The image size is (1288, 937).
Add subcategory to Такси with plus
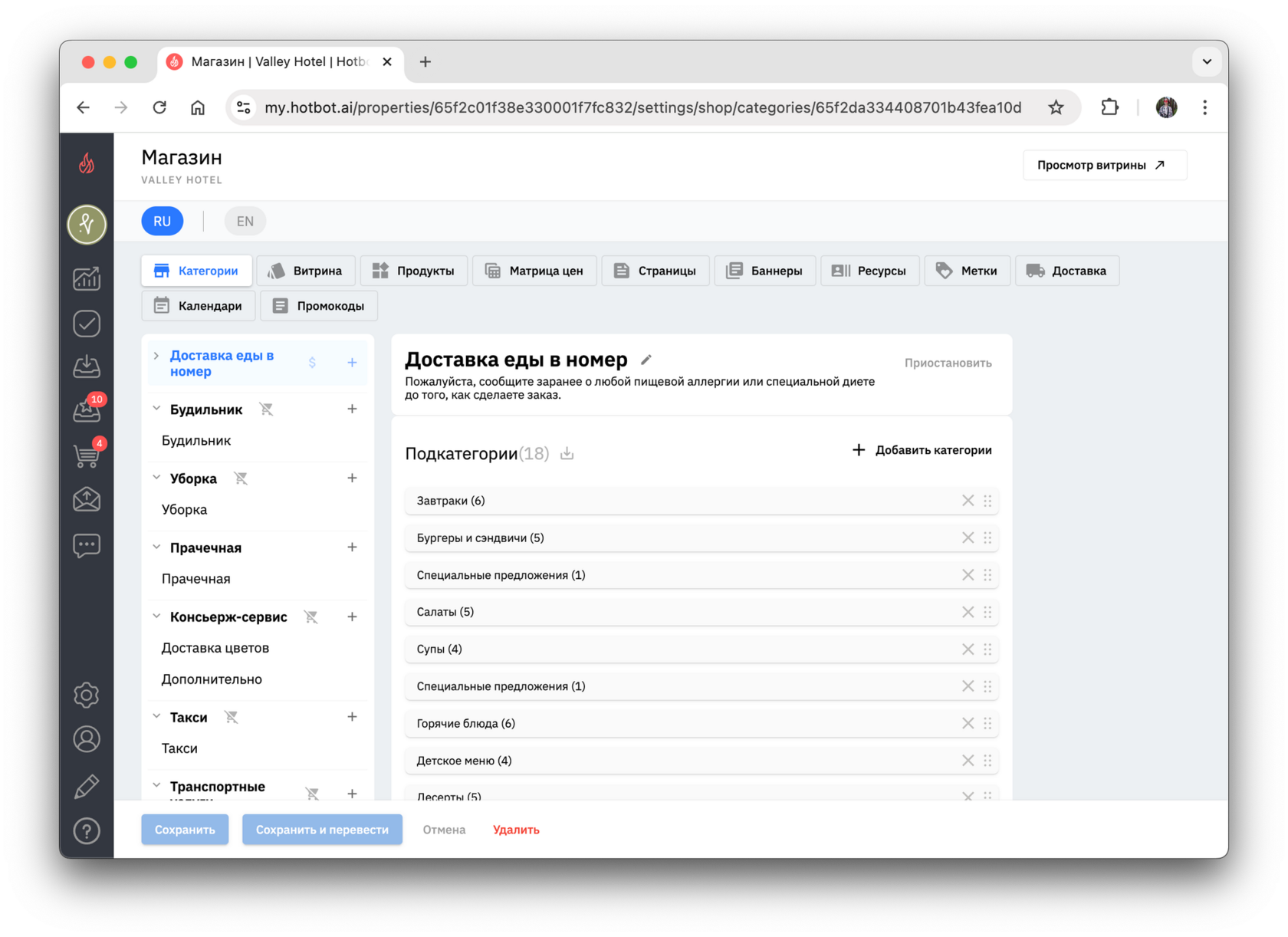352,716
